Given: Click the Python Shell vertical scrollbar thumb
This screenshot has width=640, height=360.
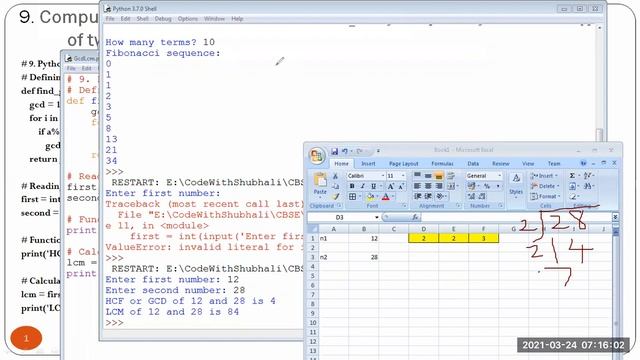Looking at the screenshot, I should [599, 135].
